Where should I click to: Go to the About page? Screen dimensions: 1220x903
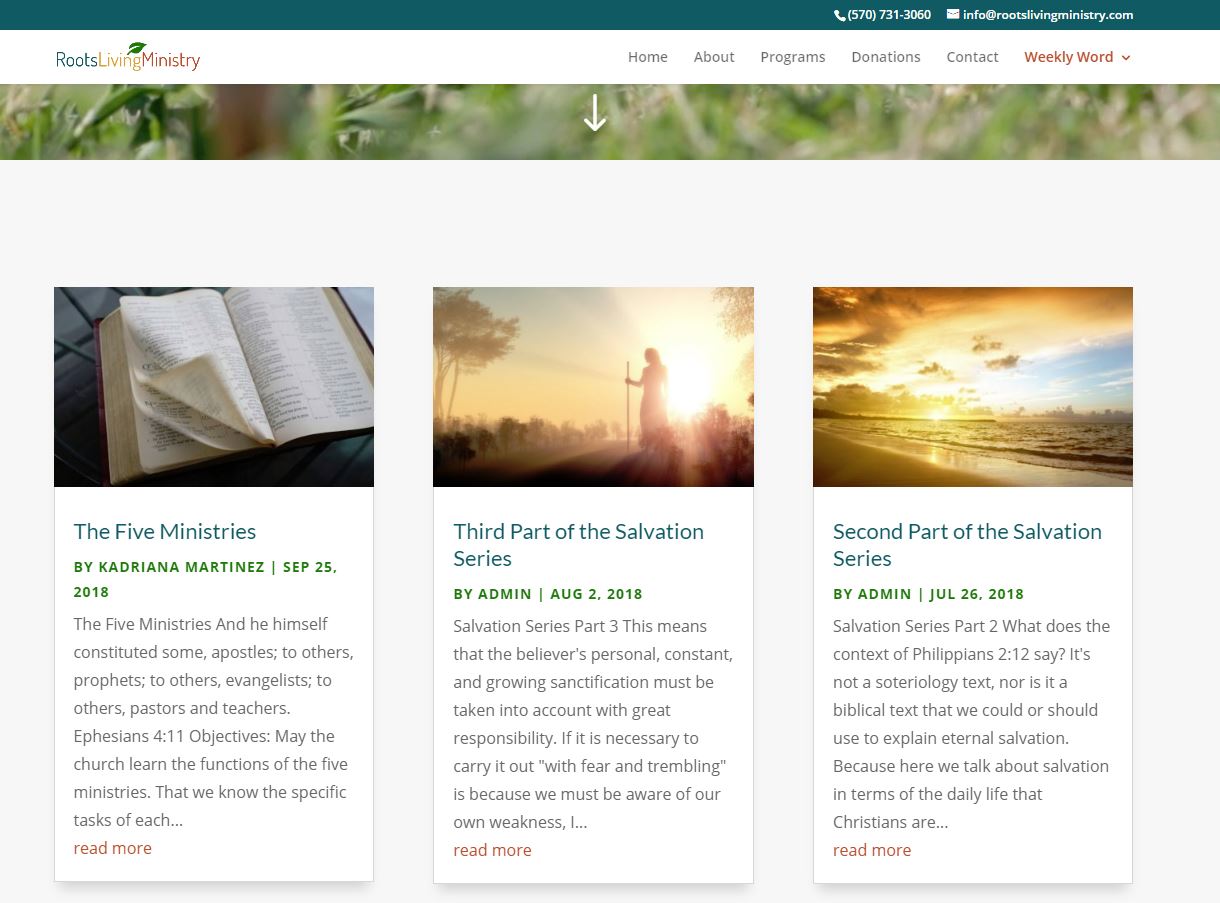pos(714,57)
